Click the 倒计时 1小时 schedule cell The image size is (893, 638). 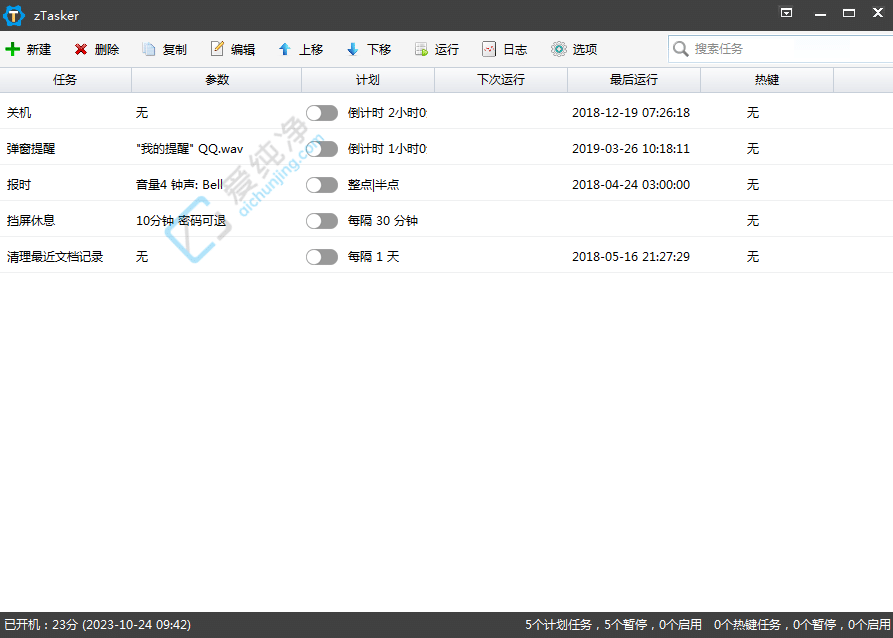point(387,149)
